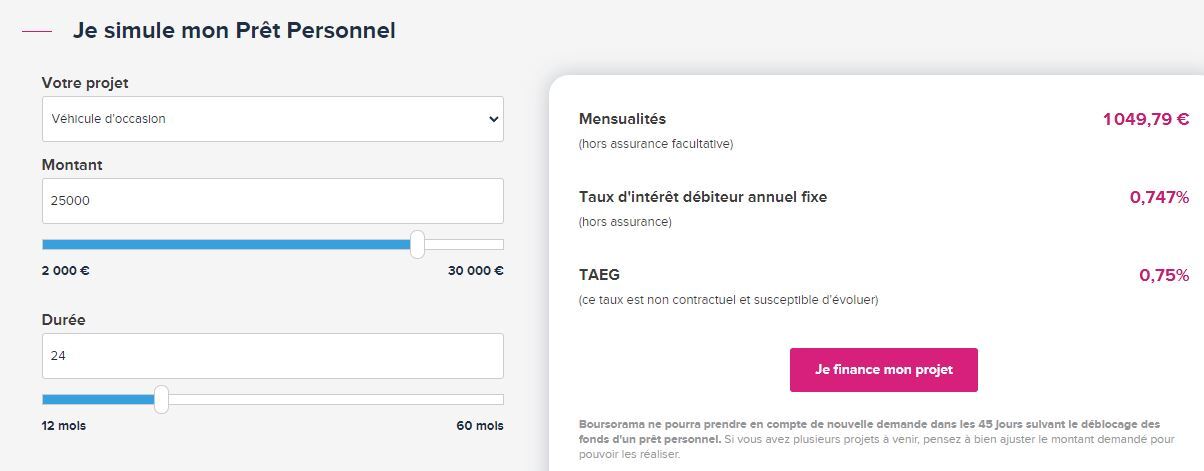Screen dimensions: 1204x471
Task: Click the 12 mois minimum duration label
Action: 64,426
